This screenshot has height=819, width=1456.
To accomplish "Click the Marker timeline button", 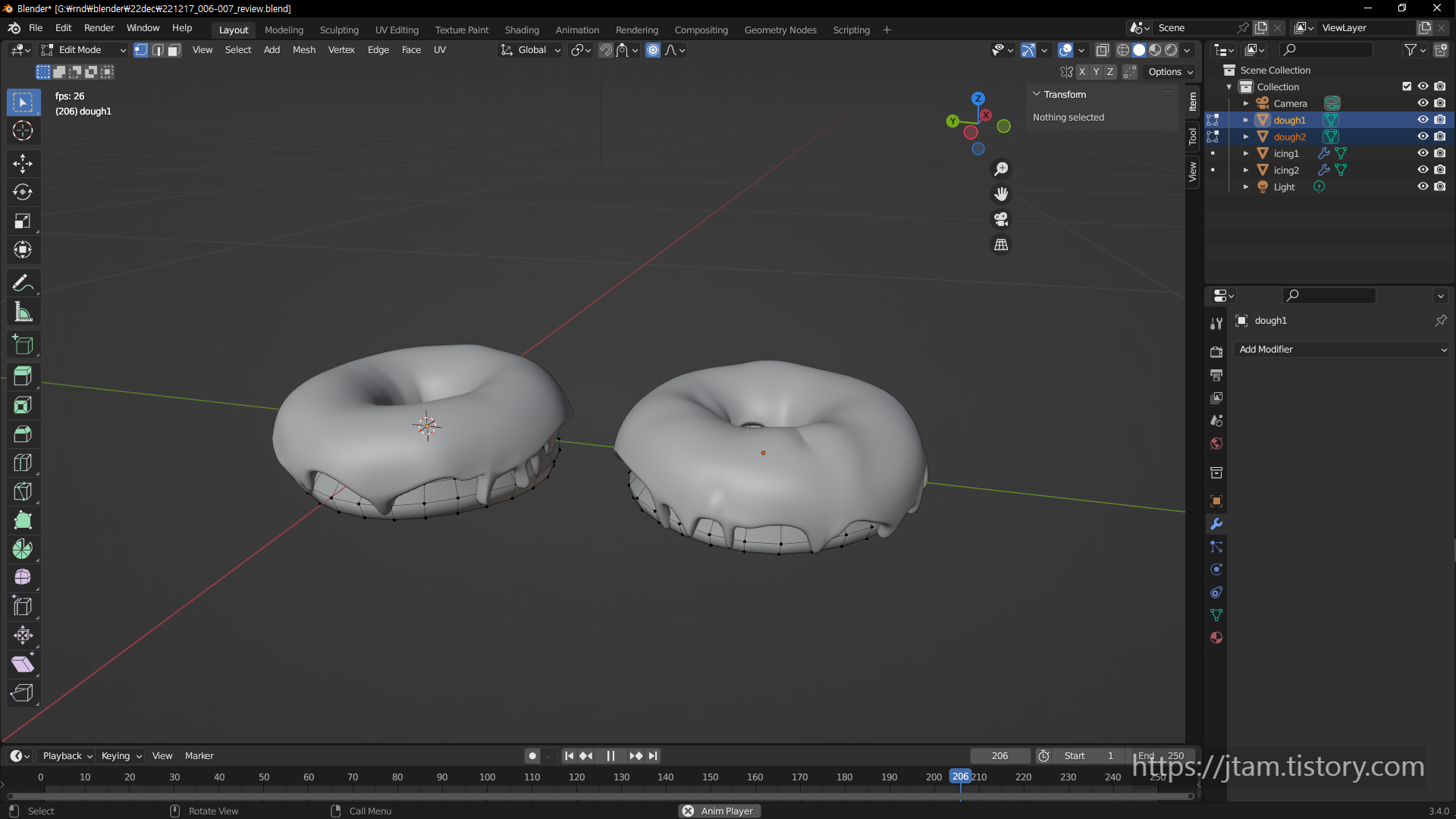I will 199,756.
